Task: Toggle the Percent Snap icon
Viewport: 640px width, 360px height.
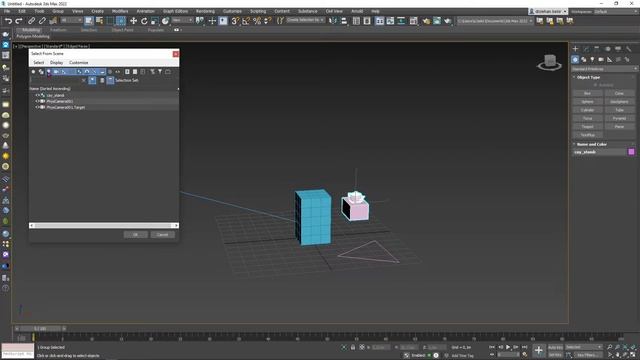Action: pos(257,21)
